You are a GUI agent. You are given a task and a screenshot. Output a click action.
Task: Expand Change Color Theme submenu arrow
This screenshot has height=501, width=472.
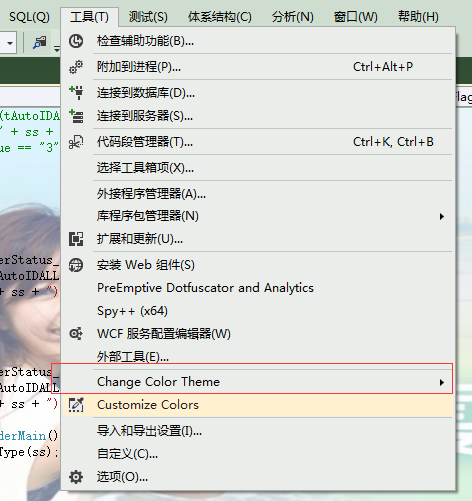point(442,382)
